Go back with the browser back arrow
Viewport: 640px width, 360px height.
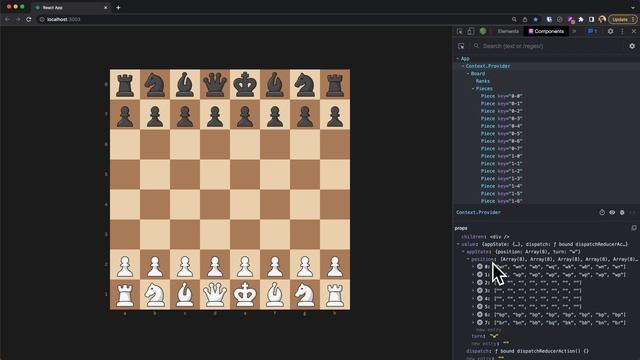click(x=7, y=19)
